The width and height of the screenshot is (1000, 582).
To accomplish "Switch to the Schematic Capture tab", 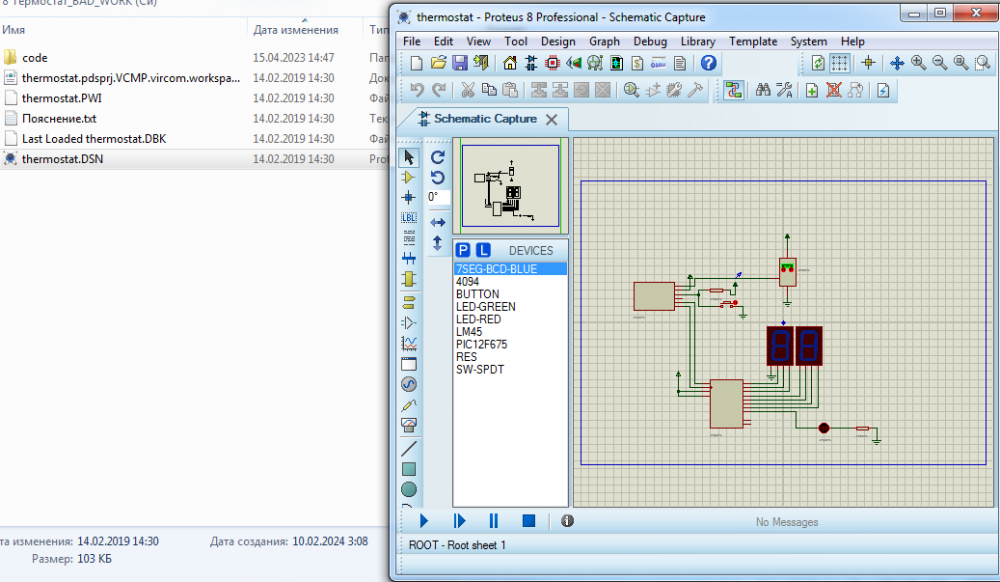I will (x=484, y=119).
